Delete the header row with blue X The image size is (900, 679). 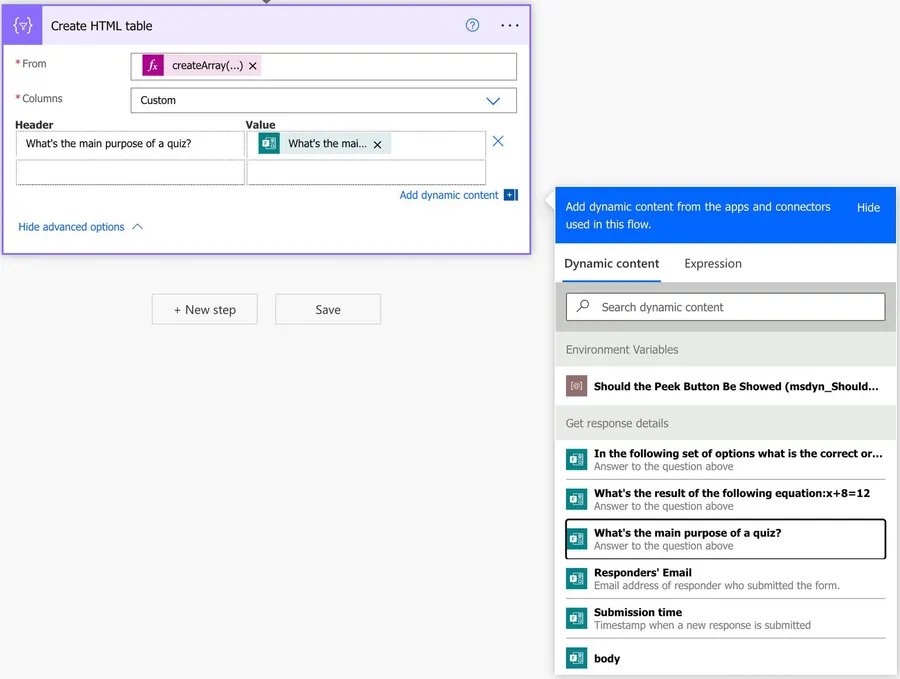click(498, 141)
